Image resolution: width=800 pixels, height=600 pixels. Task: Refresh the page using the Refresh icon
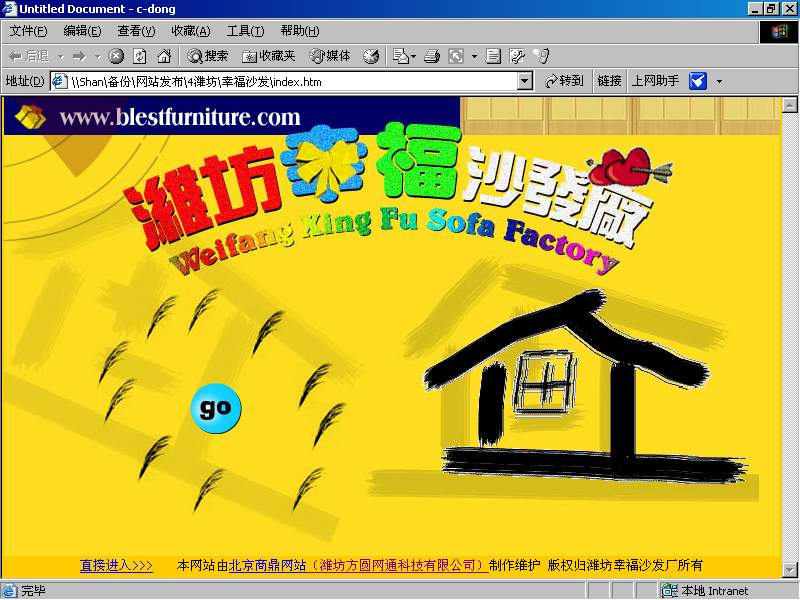click(140, 56)
